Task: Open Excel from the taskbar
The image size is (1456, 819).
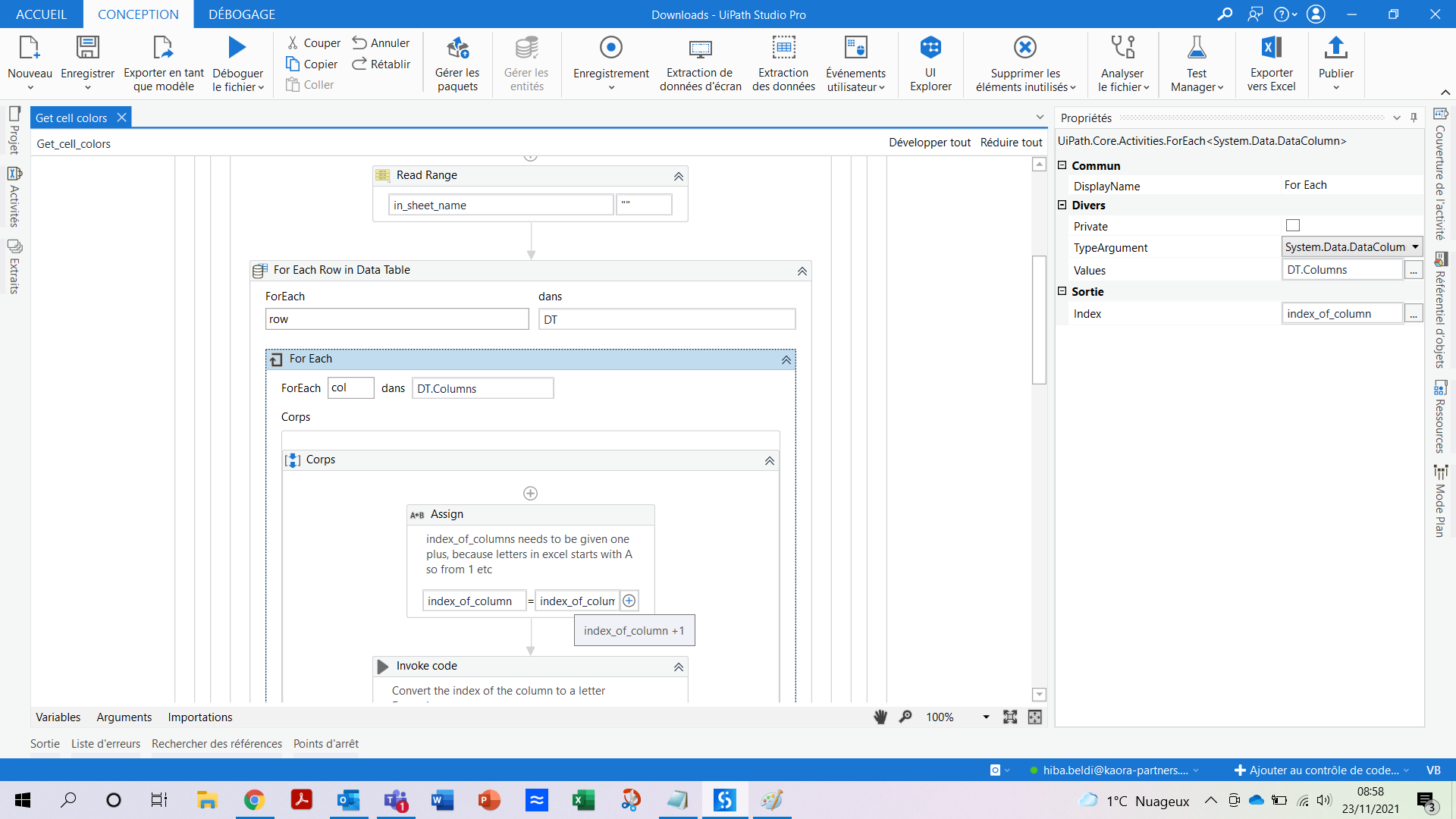Action: click(583, 800)
